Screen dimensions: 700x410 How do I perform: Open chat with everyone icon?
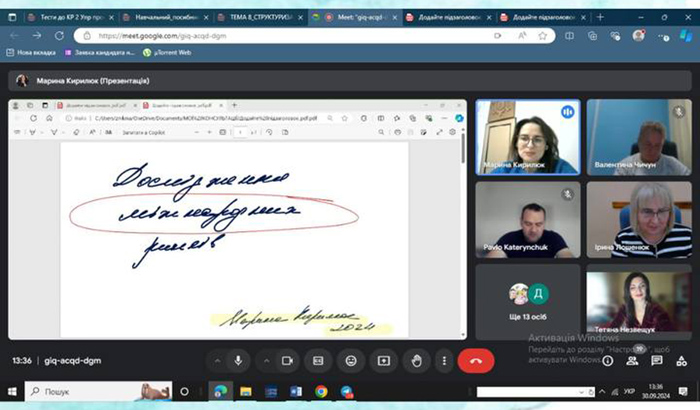coord(657,361)
